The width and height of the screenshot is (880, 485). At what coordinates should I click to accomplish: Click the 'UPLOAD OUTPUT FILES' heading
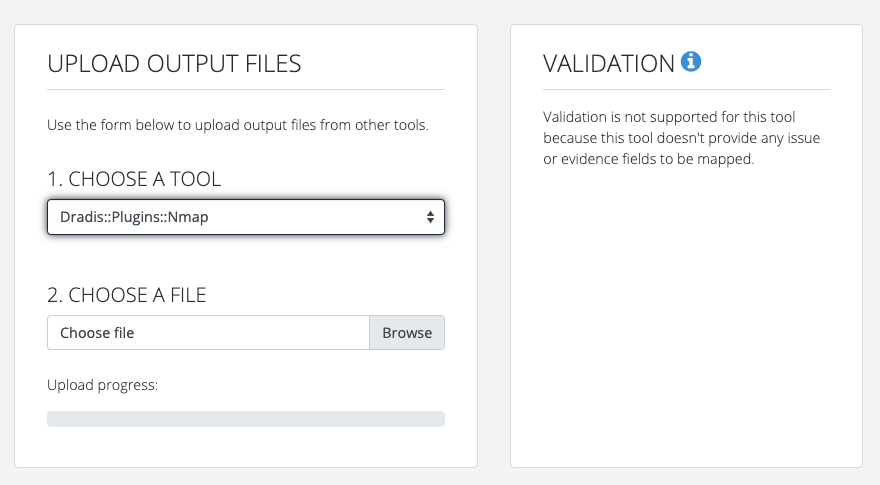point(174,63)
